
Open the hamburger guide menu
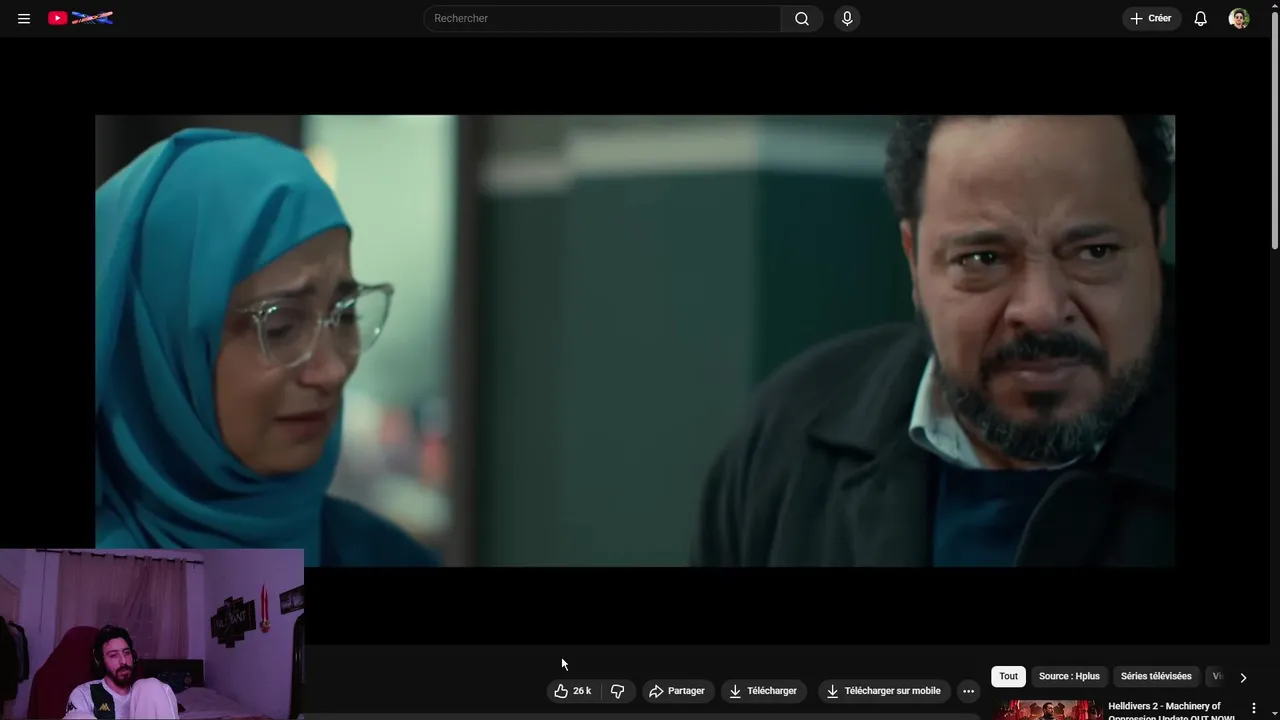tap(24, 18)
